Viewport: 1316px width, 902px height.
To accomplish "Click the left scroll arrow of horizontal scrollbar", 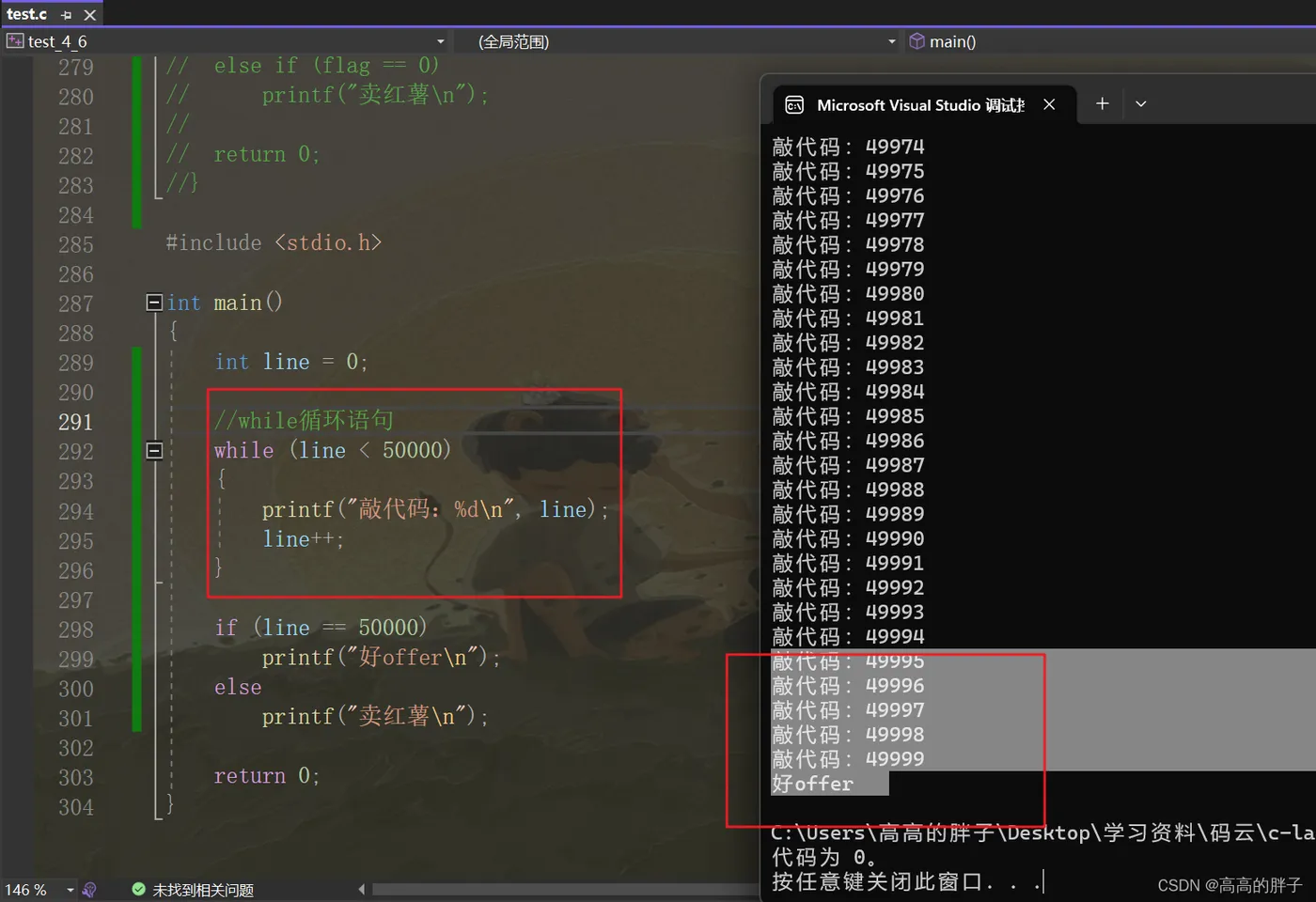I will pyautogui.click(x=362, y=889).
